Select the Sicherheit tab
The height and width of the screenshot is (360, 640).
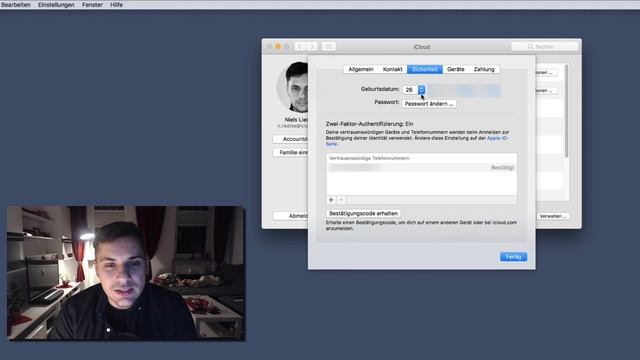pyautogui.click(x=424, y=69)
